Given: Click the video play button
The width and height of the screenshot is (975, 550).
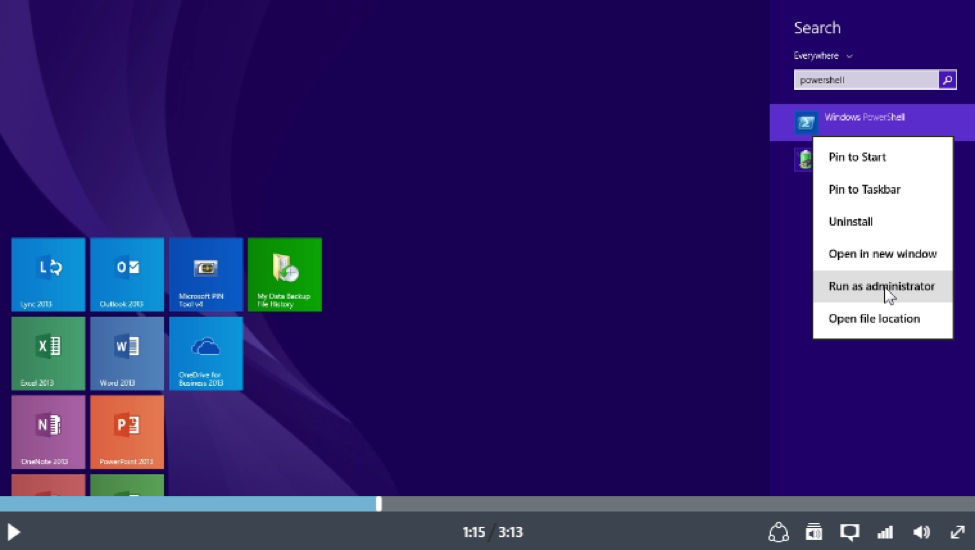Looking at the screenshot, I should click(14, 532).
